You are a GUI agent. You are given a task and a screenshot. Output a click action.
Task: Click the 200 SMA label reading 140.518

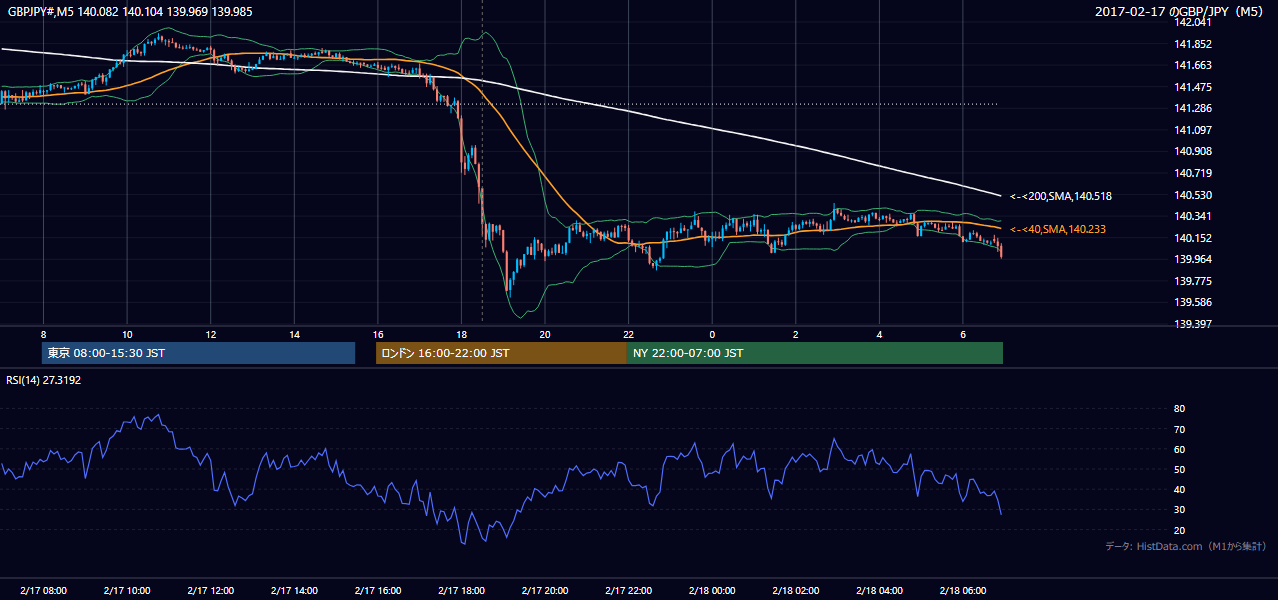click(1061, 196)
